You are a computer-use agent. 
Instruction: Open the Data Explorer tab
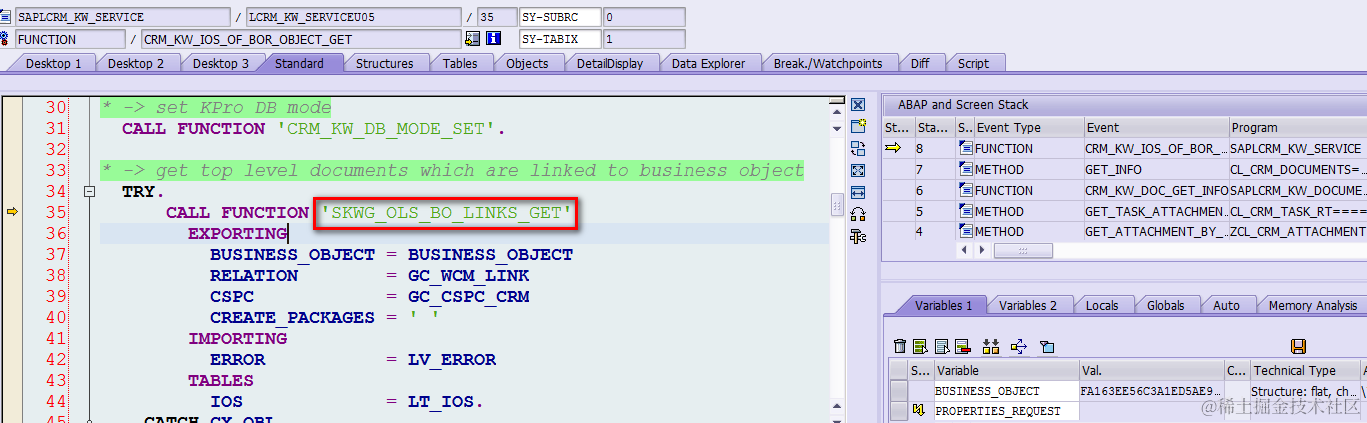(x=708, y=63)
